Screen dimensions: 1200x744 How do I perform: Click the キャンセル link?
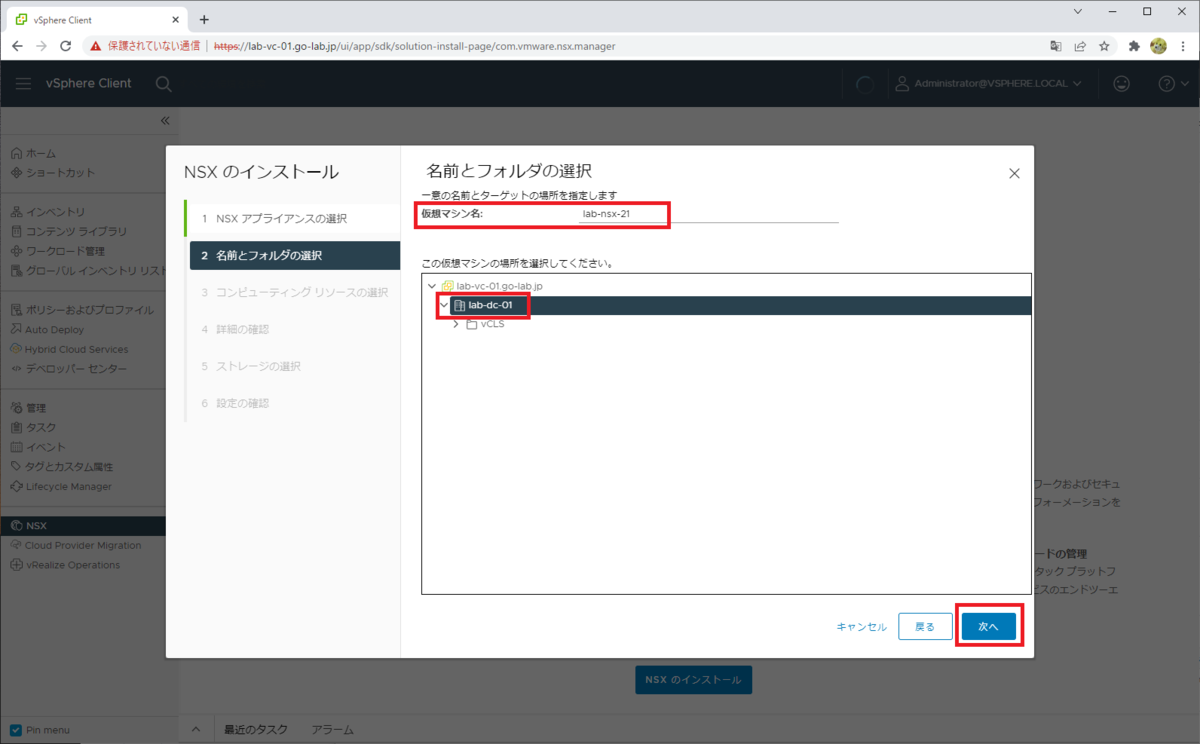coord(861,627)
